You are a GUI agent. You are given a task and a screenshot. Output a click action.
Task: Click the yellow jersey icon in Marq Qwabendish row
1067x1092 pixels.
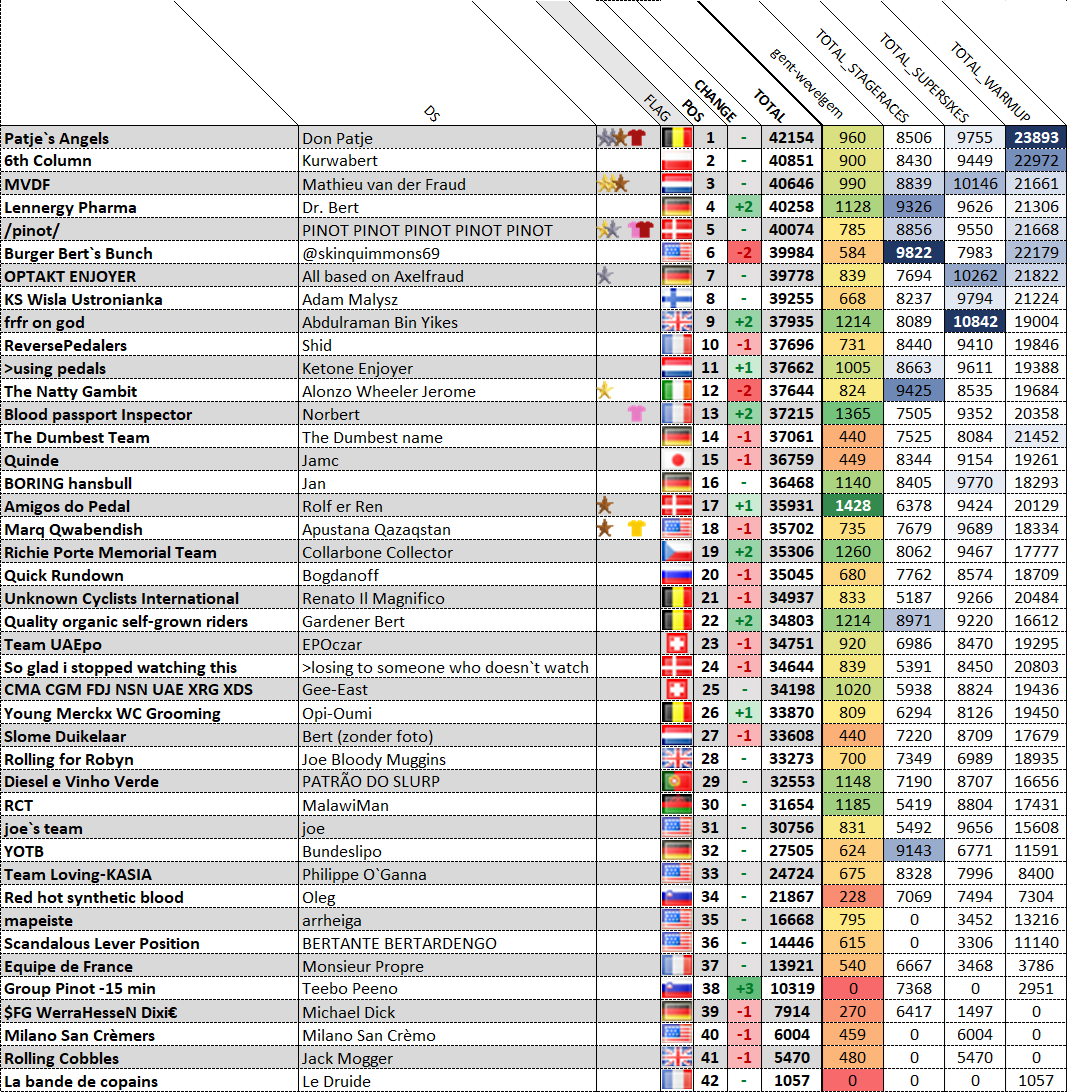tap(637, 528)
